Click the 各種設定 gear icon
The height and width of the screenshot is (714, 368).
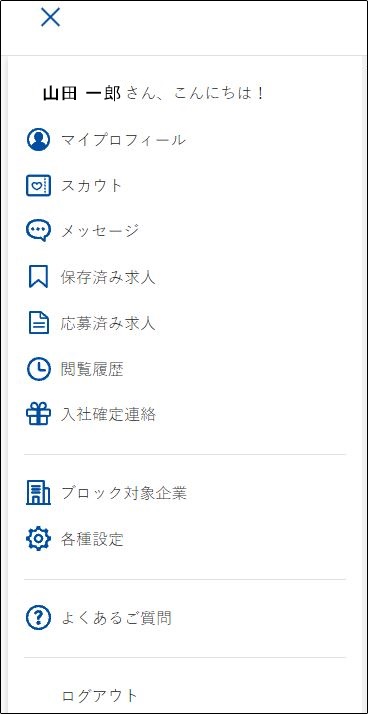(x=38, y=539)
